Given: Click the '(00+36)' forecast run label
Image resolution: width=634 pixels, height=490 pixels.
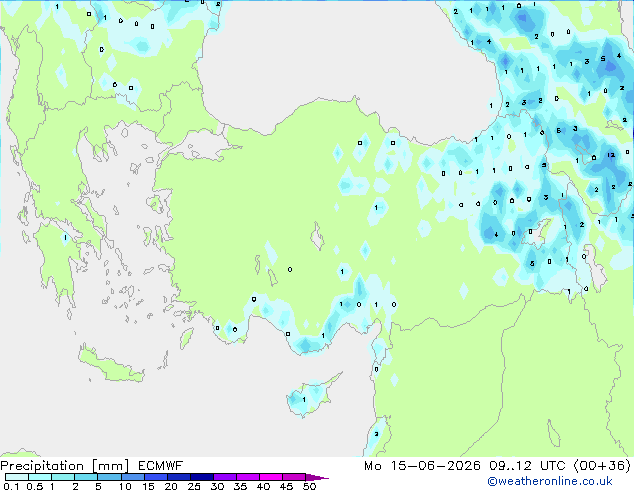Looking at the screenshot, I should click(x=602, y=466).
